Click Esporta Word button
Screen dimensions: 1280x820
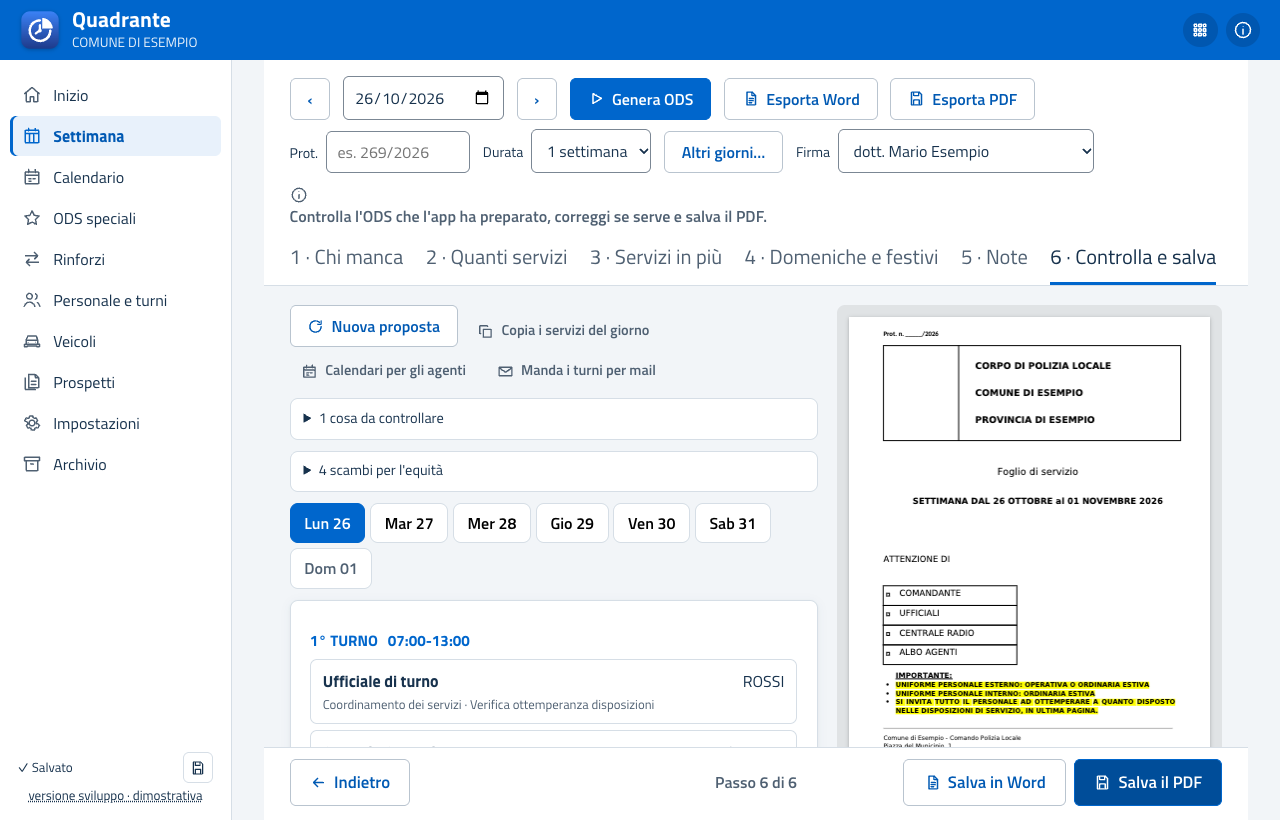tap(801, 99)
